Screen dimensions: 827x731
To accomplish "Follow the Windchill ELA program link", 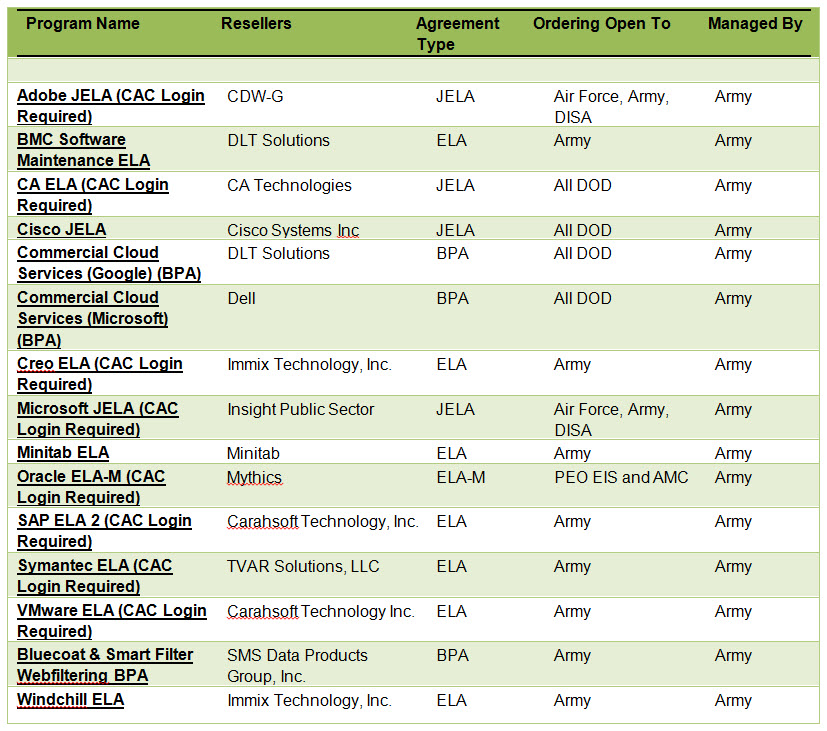I will click(x=71, y=700).
